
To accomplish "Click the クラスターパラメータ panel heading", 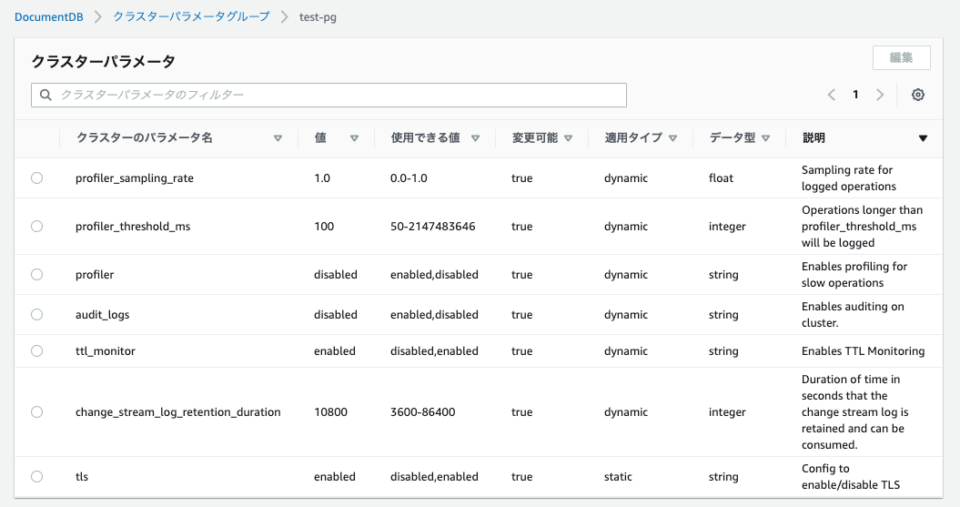I will pos(103,61).
